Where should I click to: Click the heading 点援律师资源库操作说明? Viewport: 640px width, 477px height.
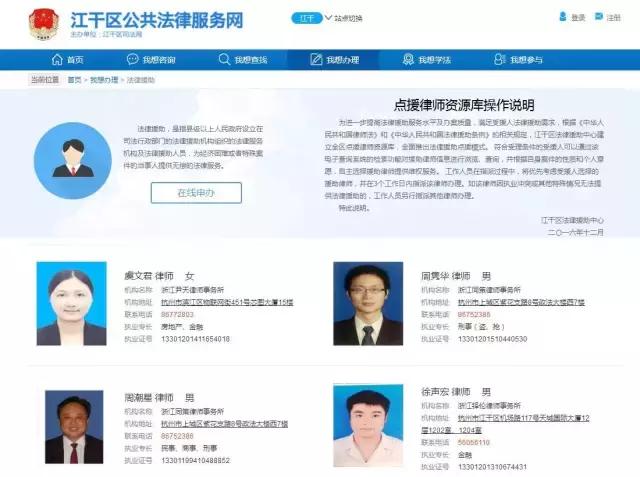[464, 105]
